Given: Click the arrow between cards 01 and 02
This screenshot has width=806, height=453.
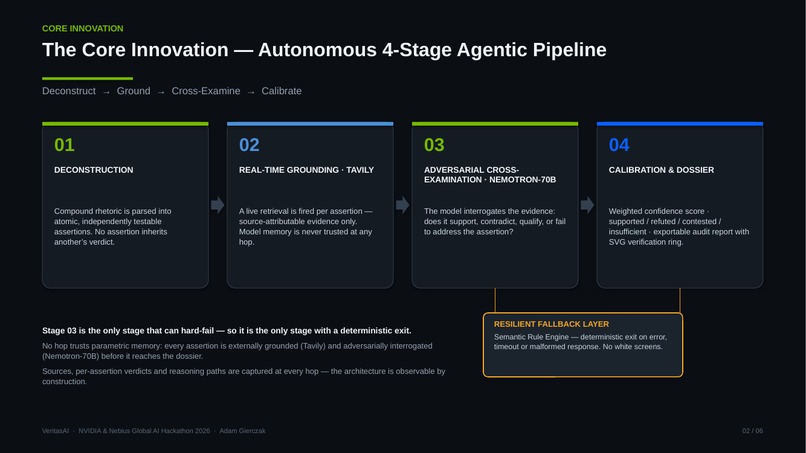Looking at the screenshot, I should pos(218,205).
